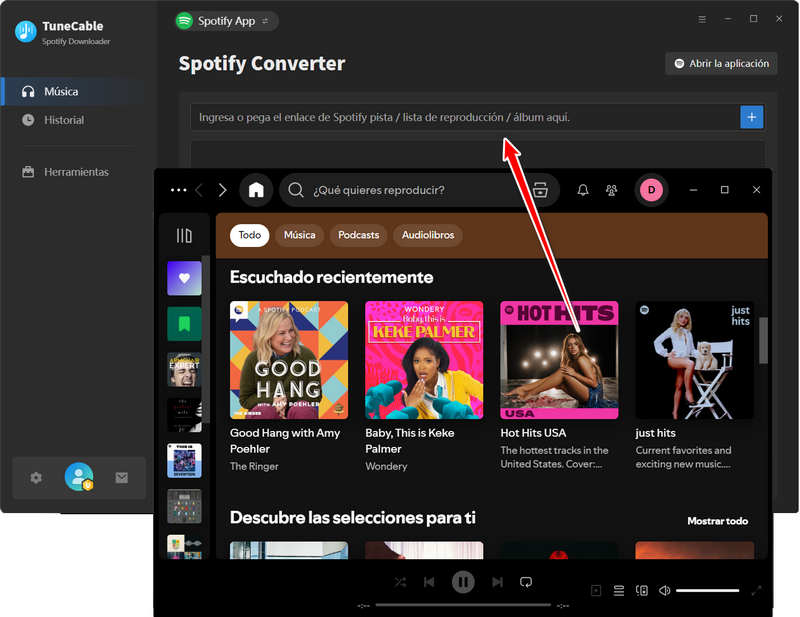Open Spotify three-dot menu
Image resolution: width=800 pixels, height=617 pixels.
click(x=178, y=190)
